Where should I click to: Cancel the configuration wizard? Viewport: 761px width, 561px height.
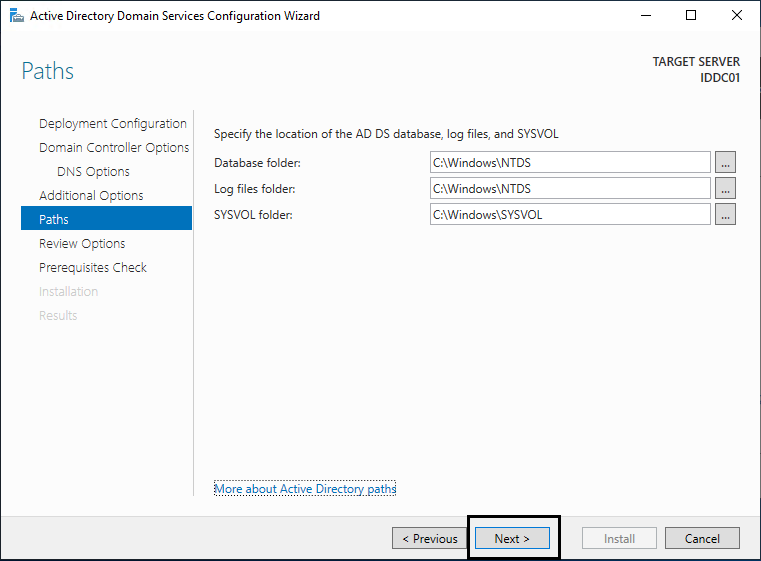coord(702,538)
